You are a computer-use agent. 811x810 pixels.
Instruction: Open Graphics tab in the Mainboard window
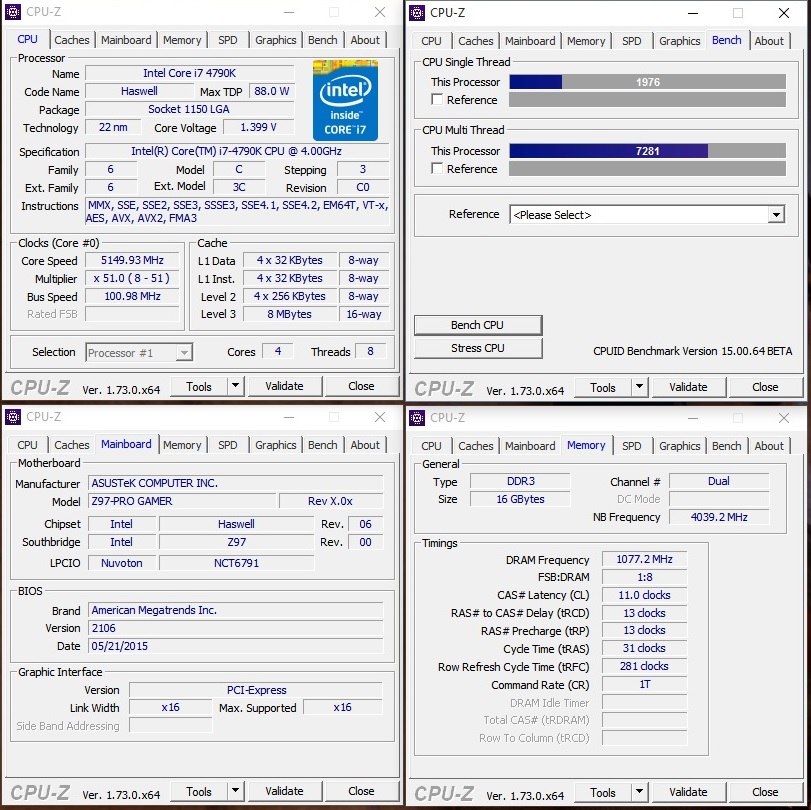point(276,445)
